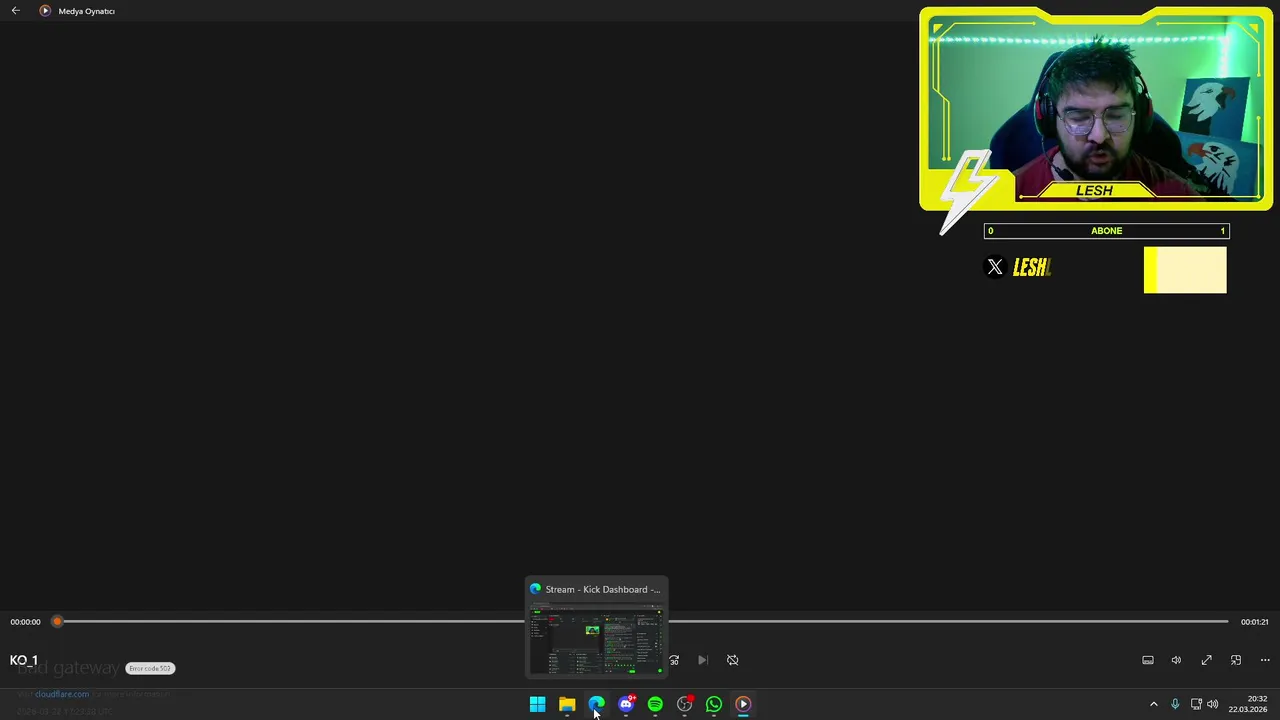This screenshot has height=720, width=1280.
Task: Open the clock and date panel
Action: point(1248,704)
